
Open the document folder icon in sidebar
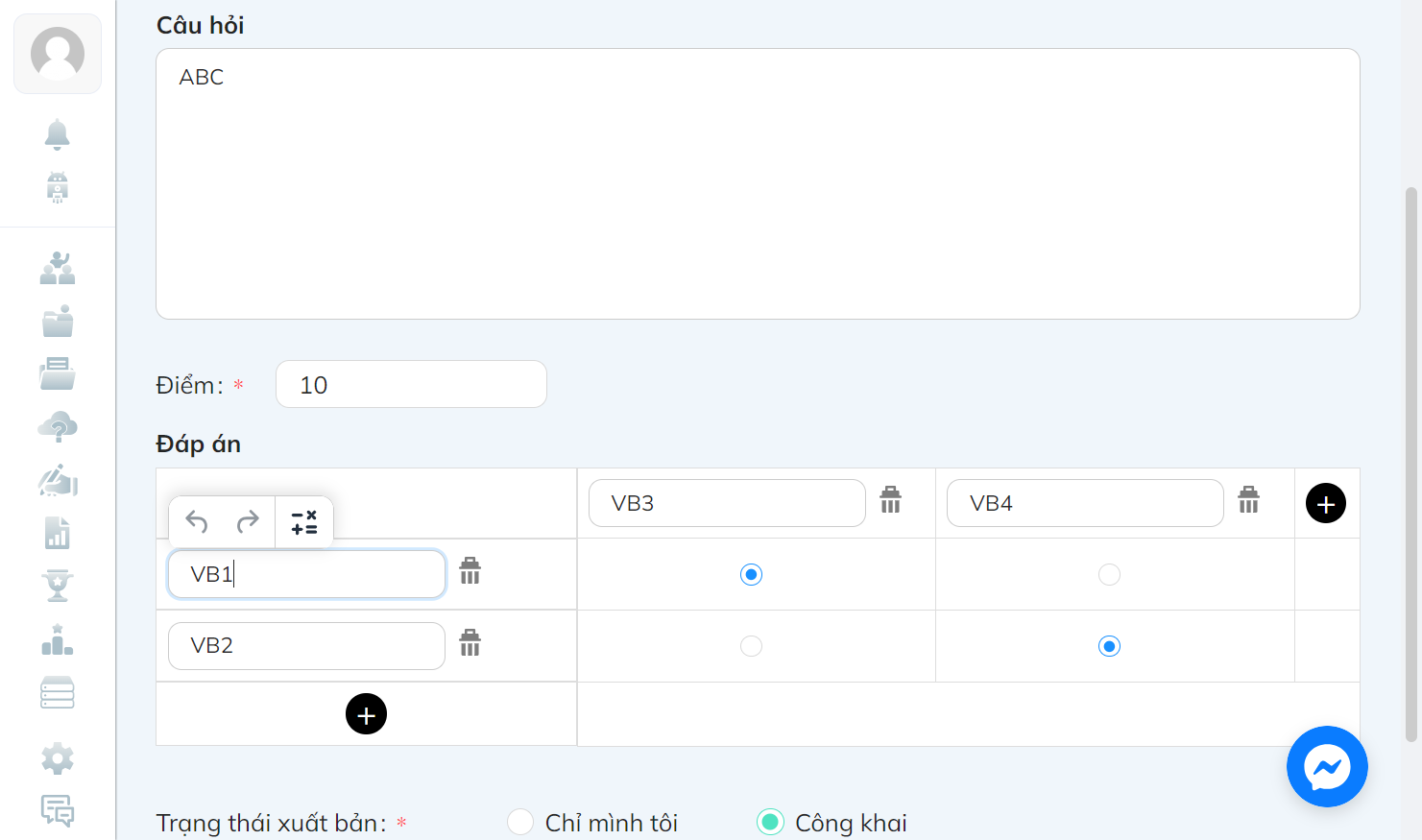[58, 373]
